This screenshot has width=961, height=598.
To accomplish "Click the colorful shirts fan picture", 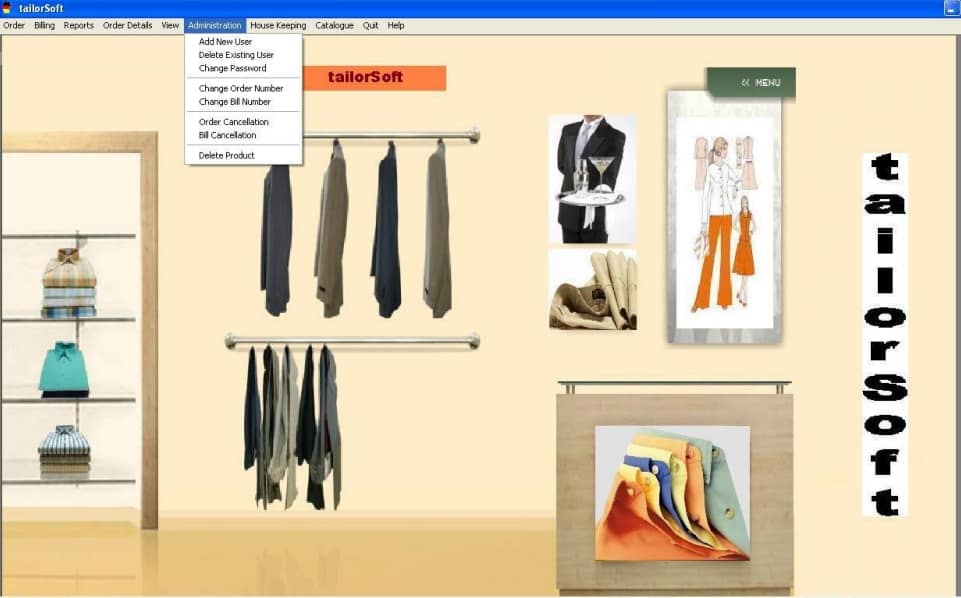I will coord(672,492).
